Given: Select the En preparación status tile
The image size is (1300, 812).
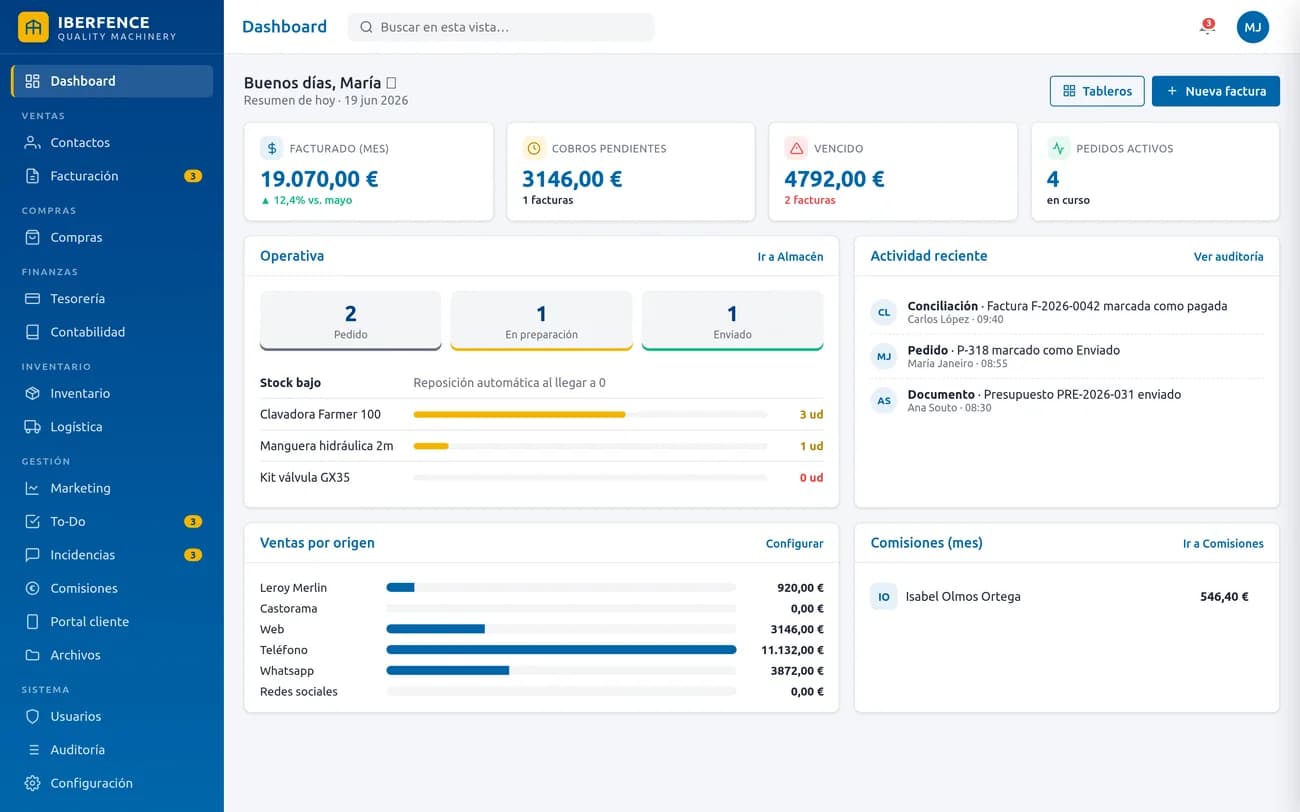Looking at the screenshot, I should (541, 321).
